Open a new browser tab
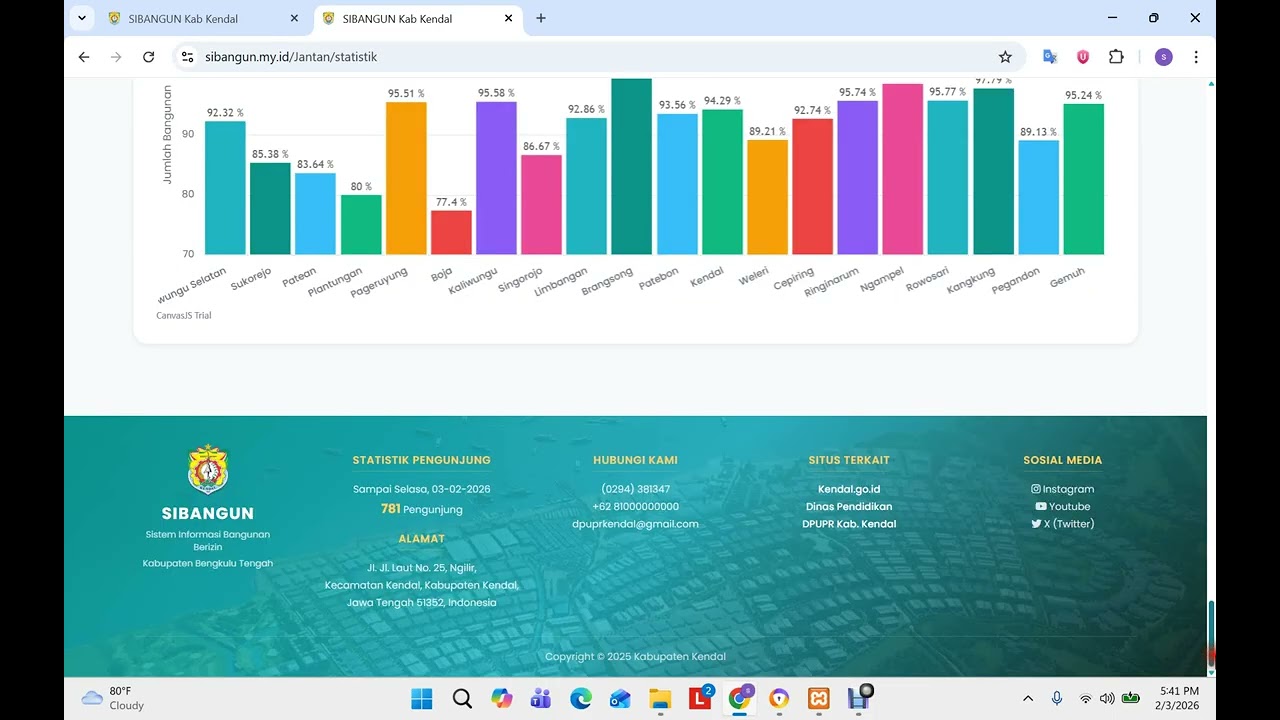 (x=541, y=18)
